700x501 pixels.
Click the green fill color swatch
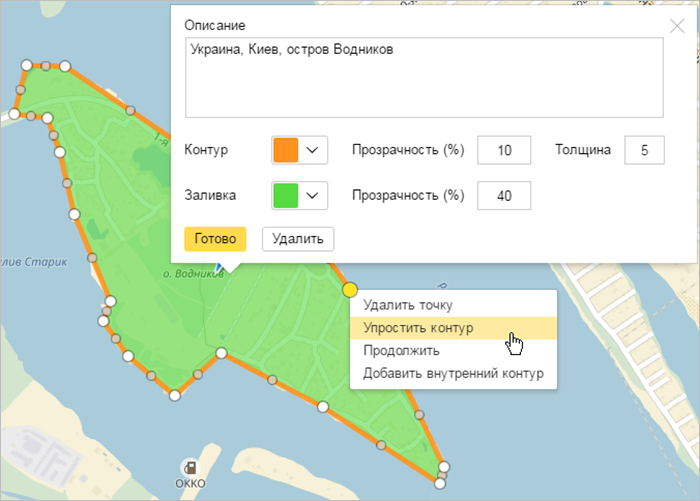click(x=285, y=195)
